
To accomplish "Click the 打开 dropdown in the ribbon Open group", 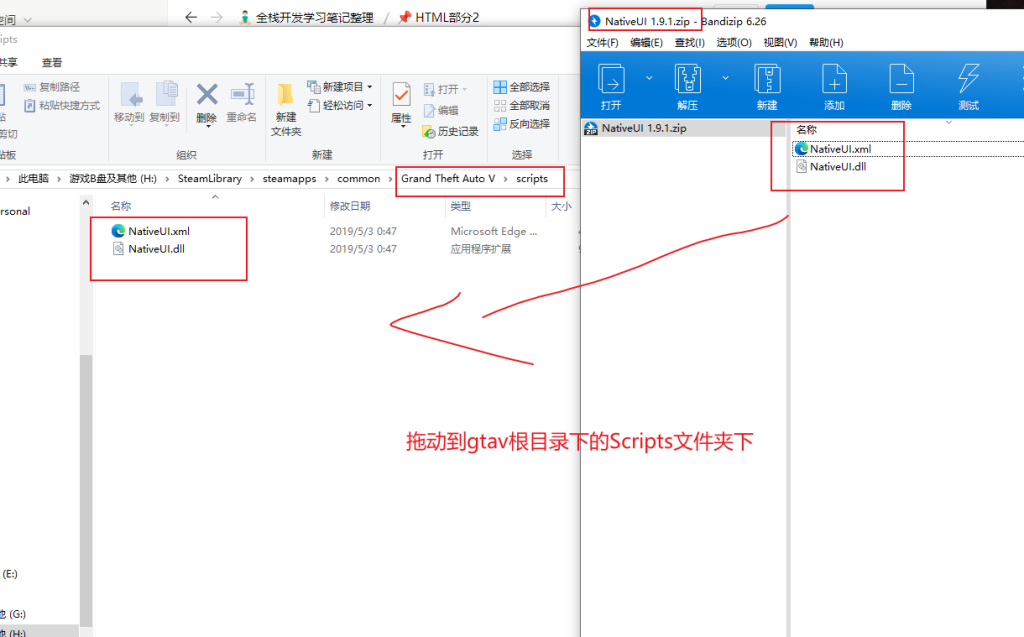I will pyautogui.click(x=446, y=89).
